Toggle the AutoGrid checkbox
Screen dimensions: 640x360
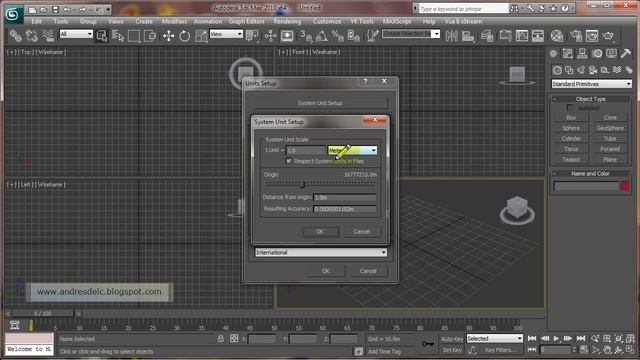click(570, 108)
